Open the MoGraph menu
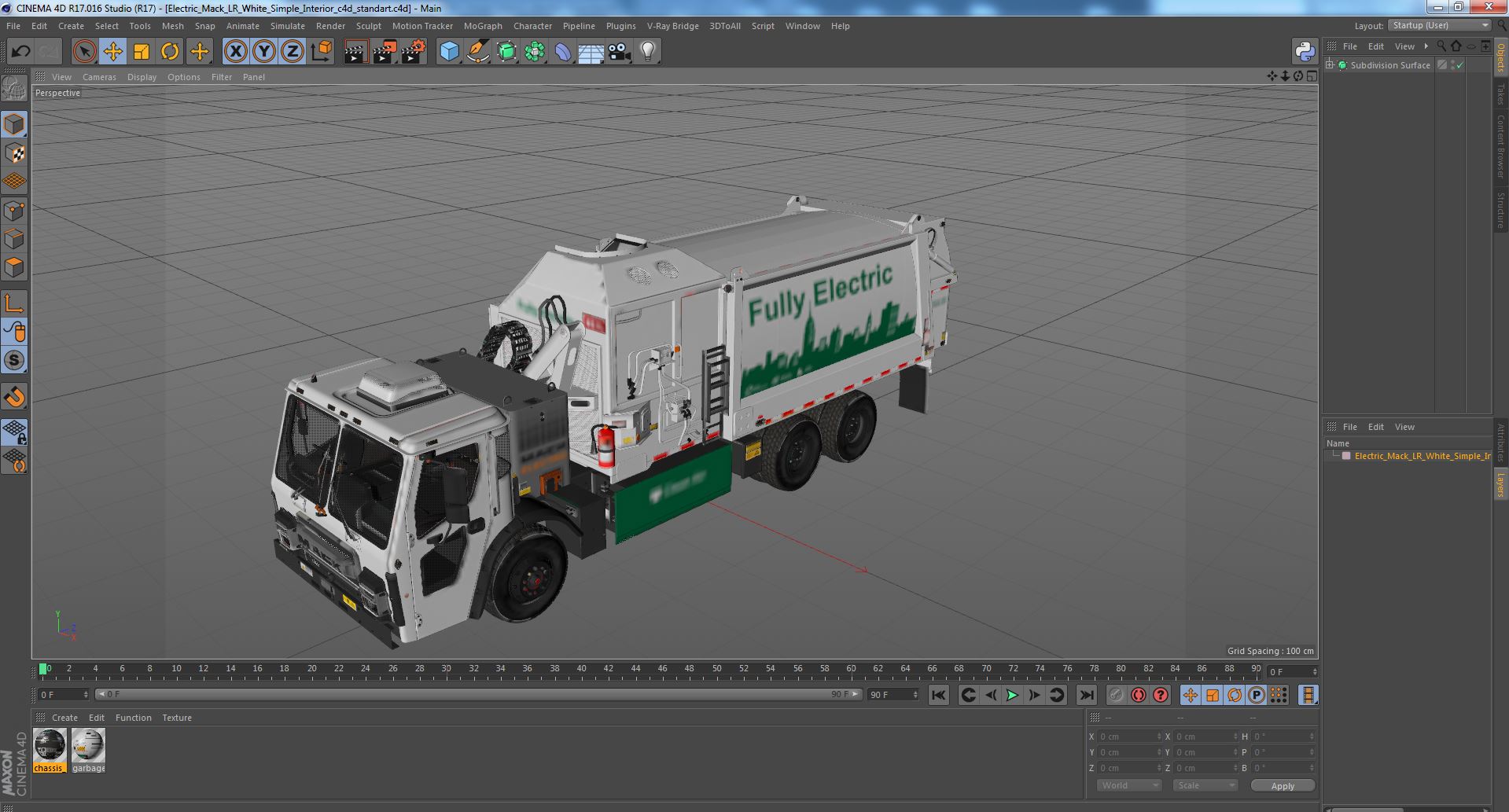 coord(483,26)
